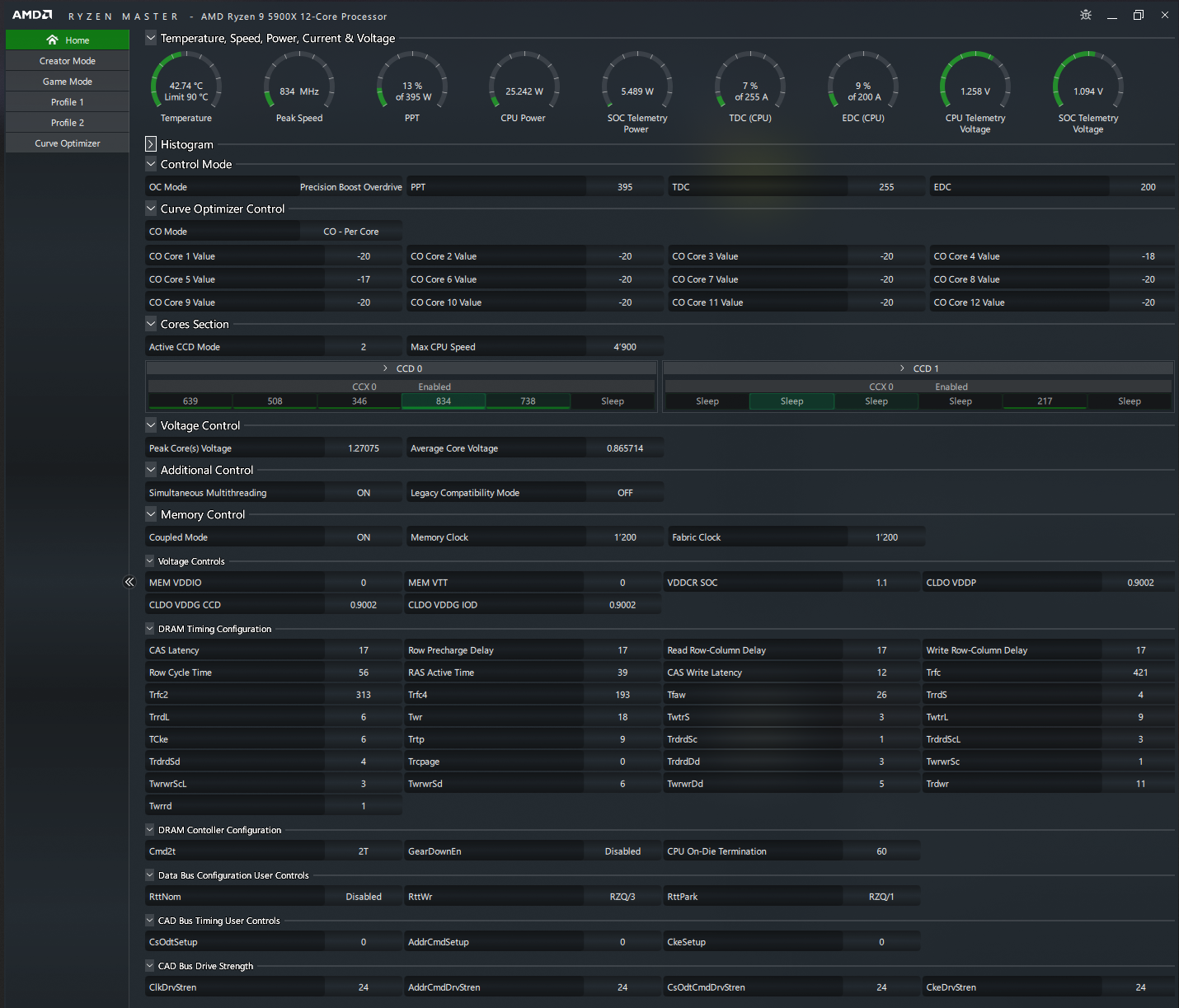Open Curve Optimizer page

tap(68, 143)
